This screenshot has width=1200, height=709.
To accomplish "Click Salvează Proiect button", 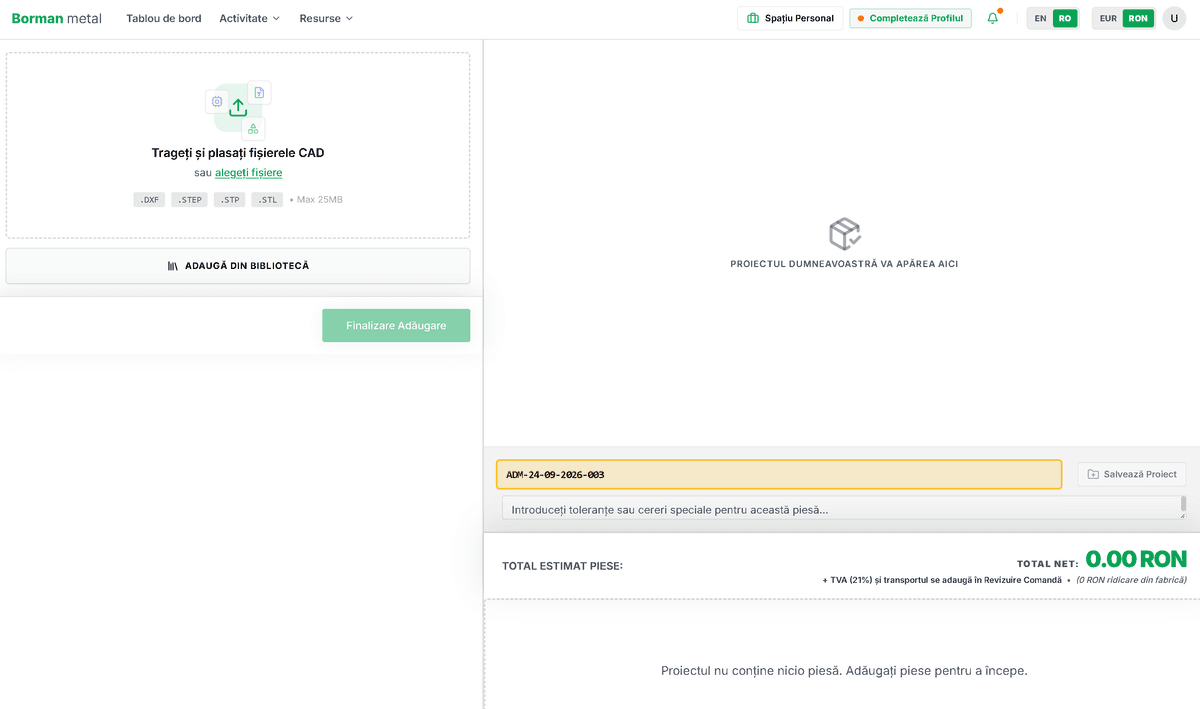I will (x=1132, y=474).
